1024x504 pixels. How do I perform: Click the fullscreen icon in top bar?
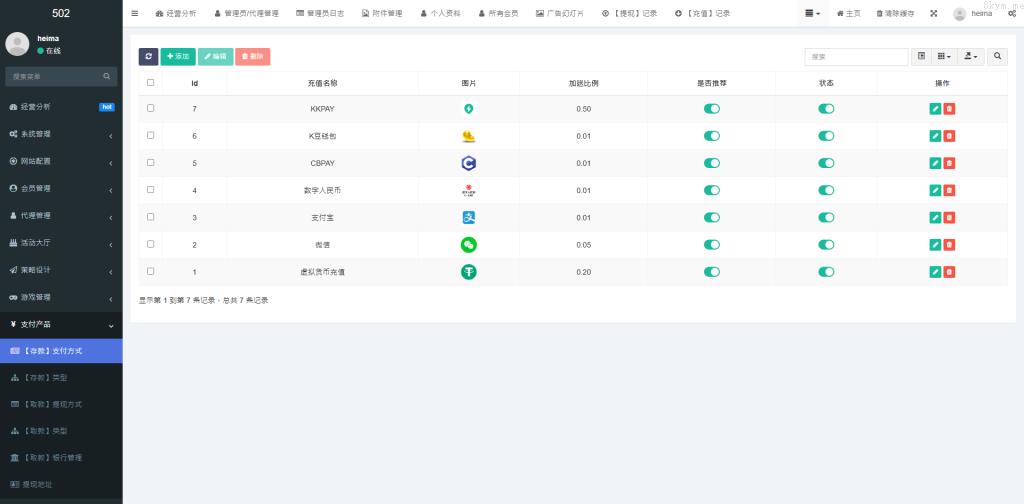tap(934, 14)
